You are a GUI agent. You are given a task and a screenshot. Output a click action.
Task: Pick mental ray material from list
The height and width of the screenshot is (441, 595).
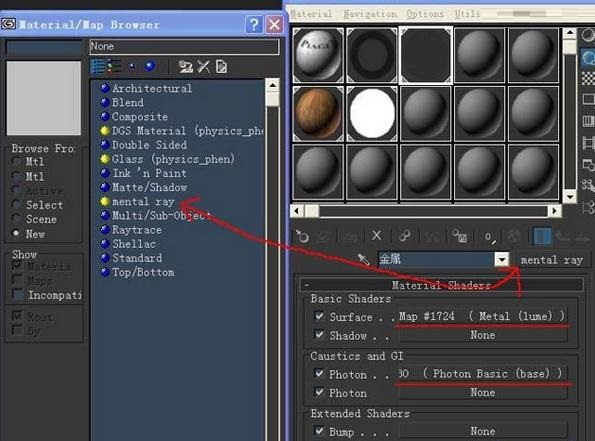143,202
